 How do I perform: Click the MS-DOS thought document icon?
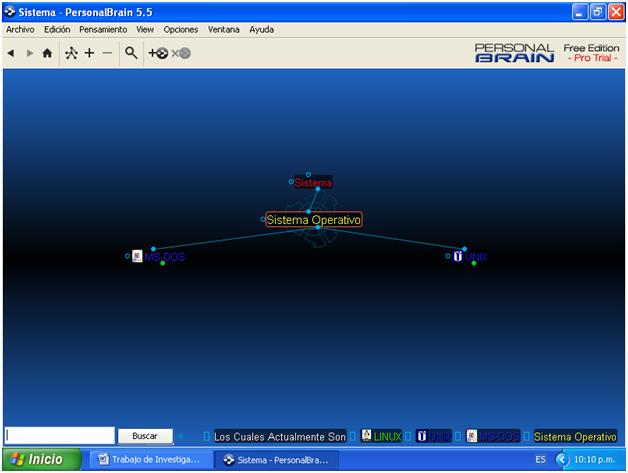(137, 256)
